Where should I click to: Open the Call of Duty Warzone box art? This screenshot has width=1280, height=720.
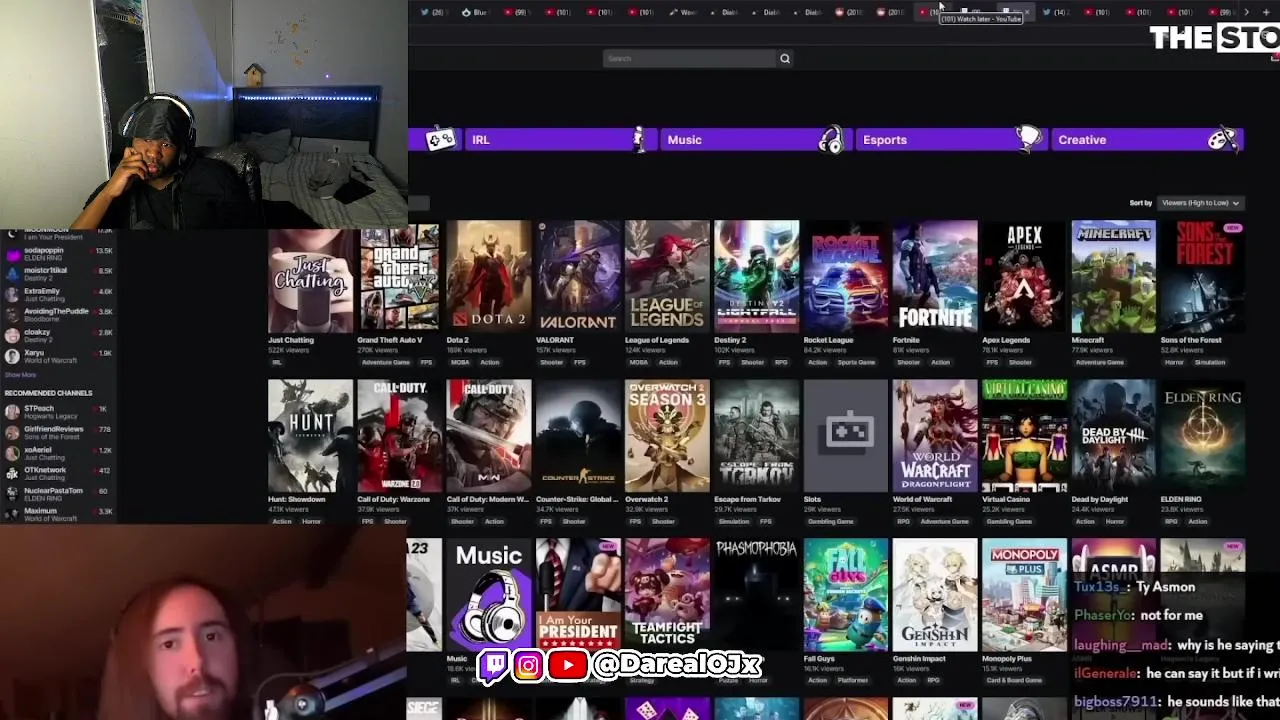399,436
